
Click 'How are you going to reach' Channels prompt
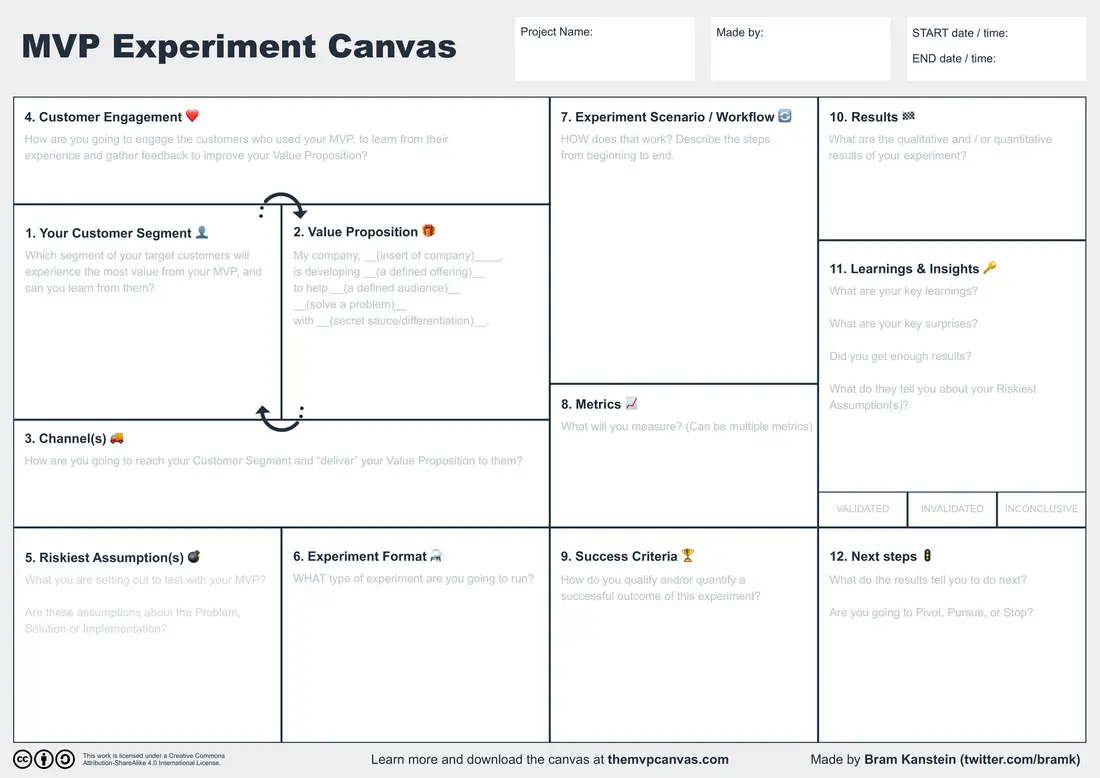click(x=274, y=461)
